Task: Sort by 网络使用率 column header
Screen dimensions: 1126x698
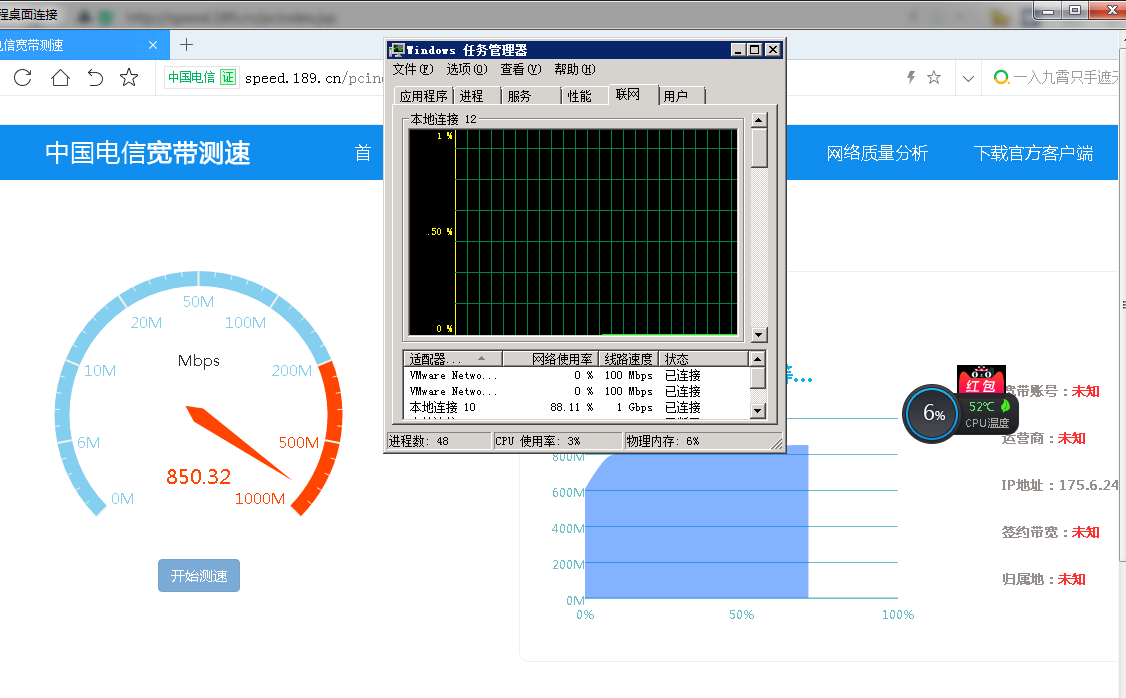Action: pos(551,358)
